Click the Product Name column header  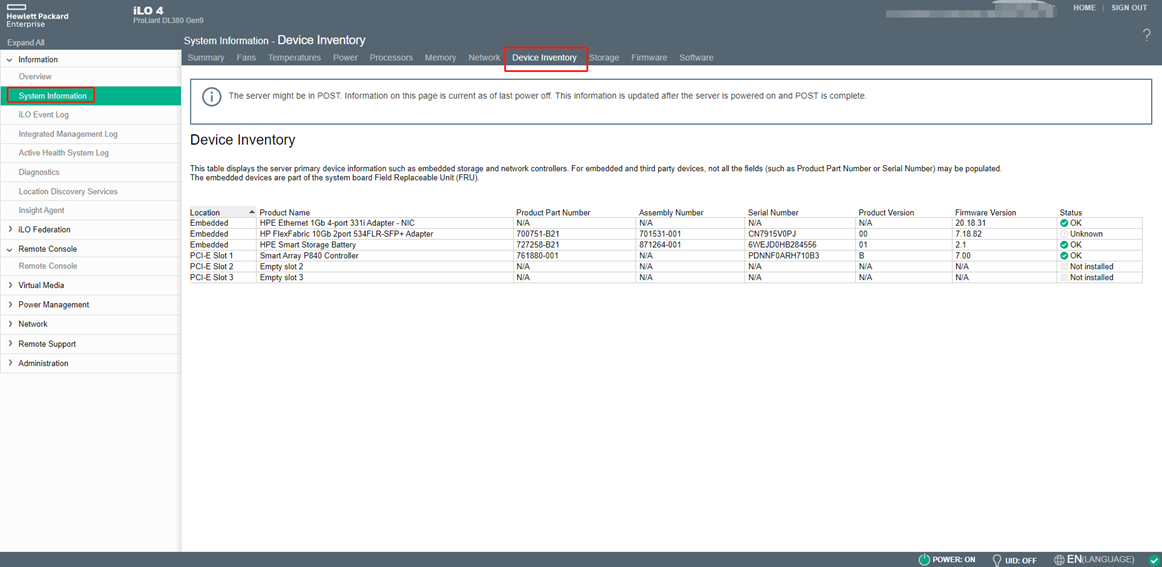285,213
